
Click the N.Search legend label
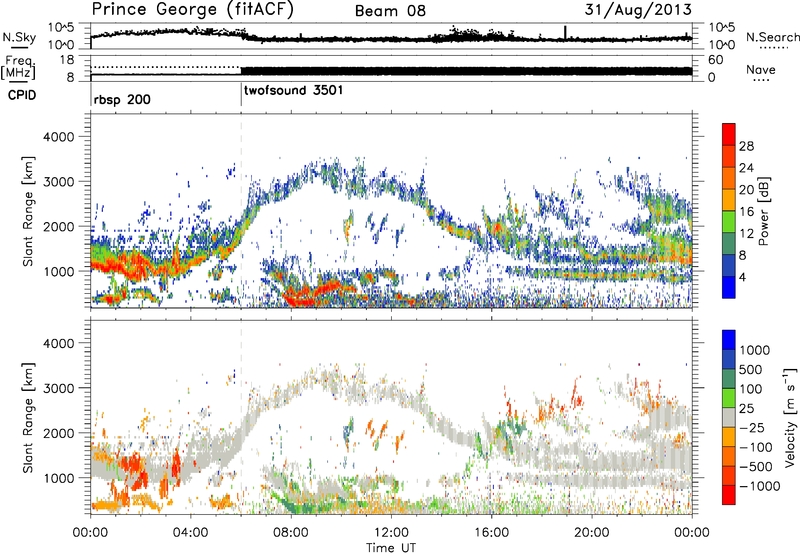[772, 37]
